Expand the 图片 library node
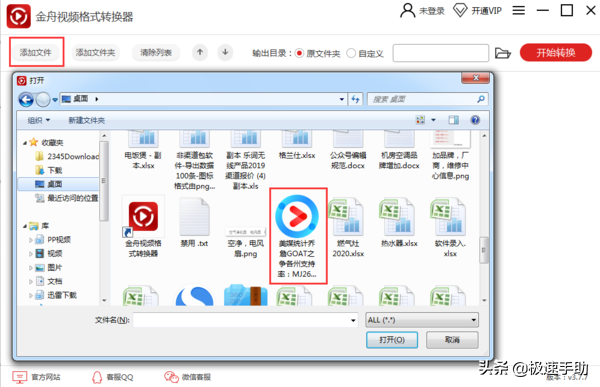 point(31,268)
